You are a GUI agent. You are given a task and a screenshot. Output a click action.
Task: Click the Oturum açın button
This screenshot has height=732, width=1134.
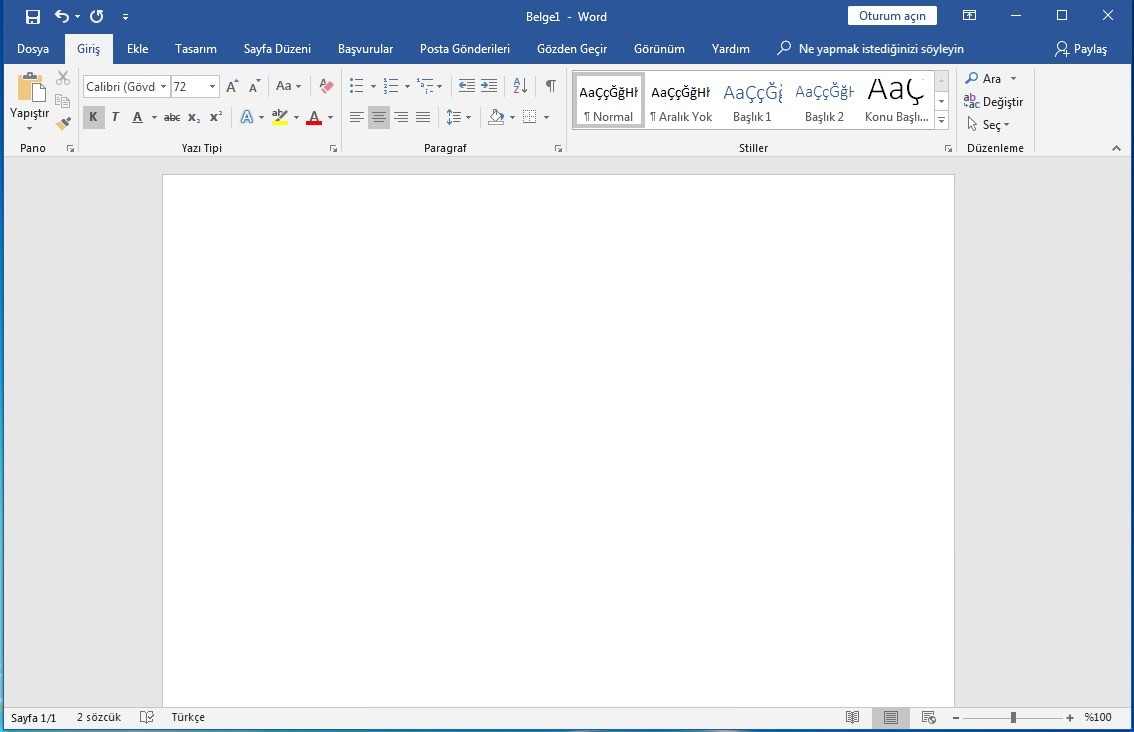click(892, 16)
